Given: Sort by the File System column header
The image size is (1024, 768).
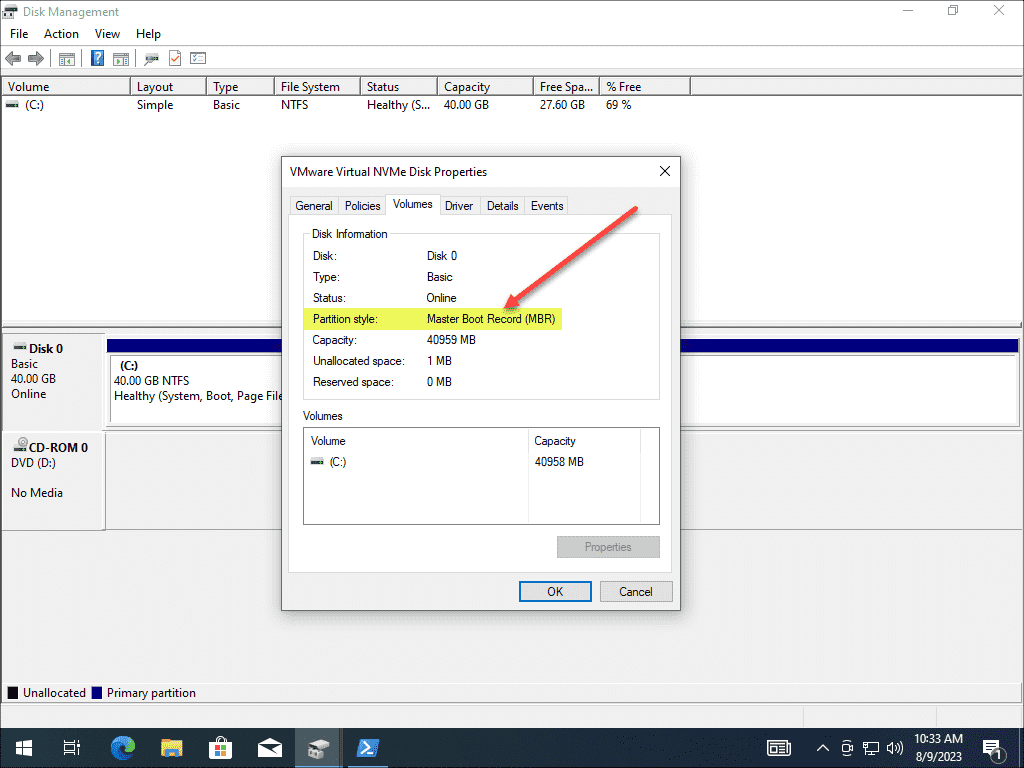Looking at the screenshot, I should click(317, 87).
